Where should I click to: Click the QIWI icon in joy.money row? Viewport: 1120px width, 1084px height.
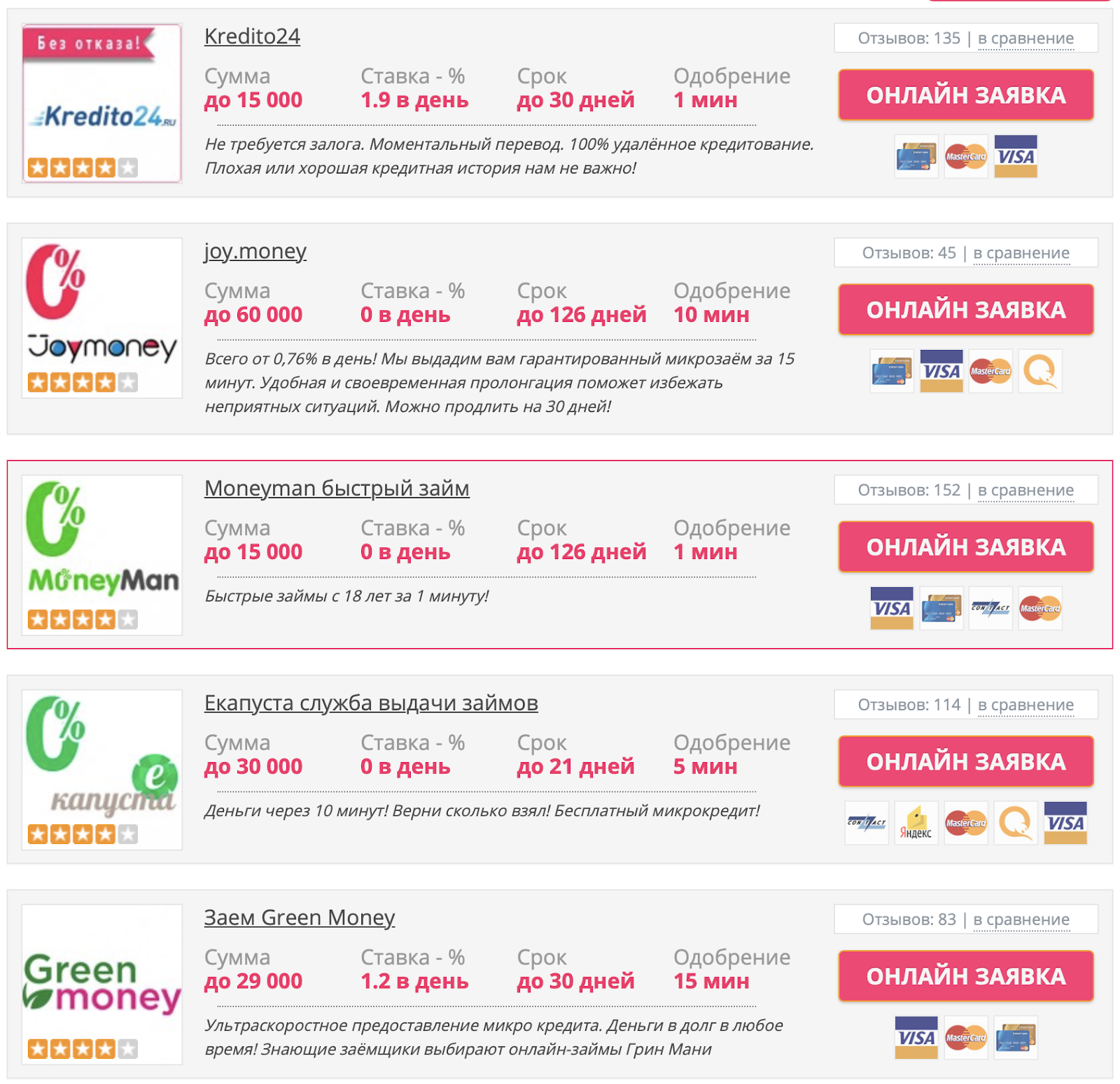(1039, 371)
